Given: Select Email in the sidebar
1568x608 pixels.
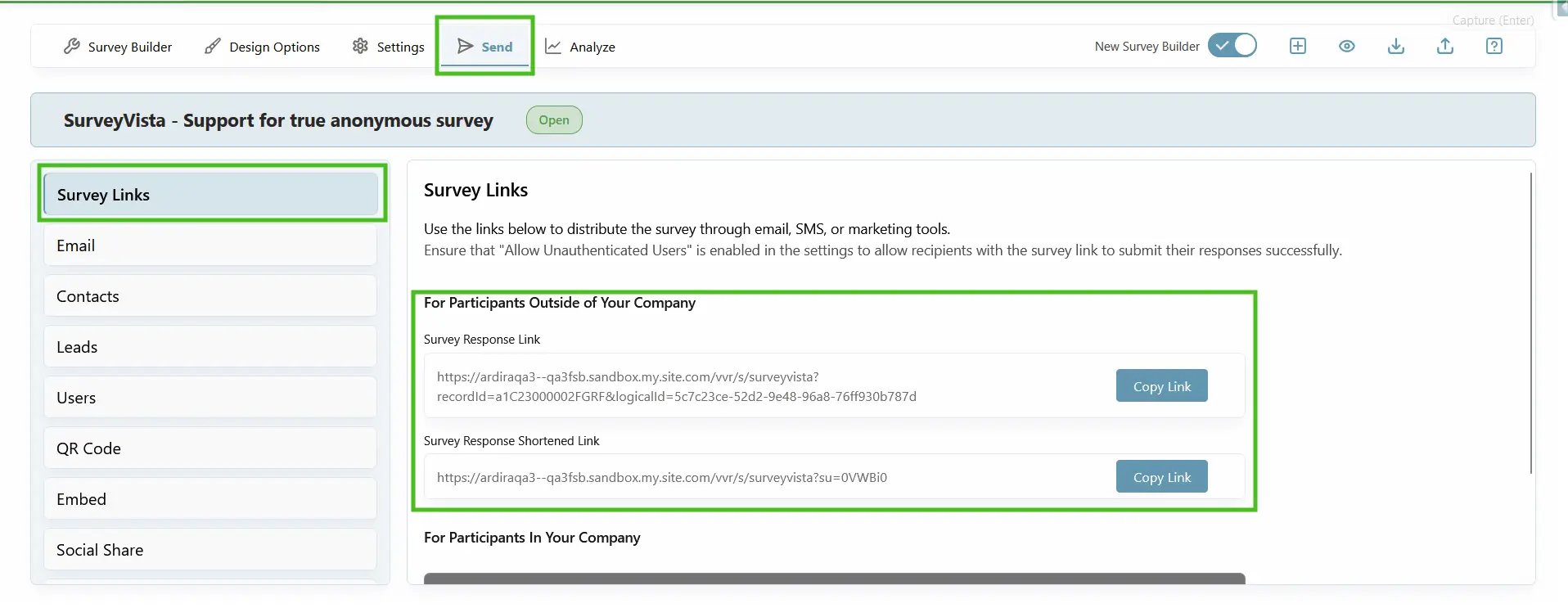Looking at the screenshot, I should (210, 245).
